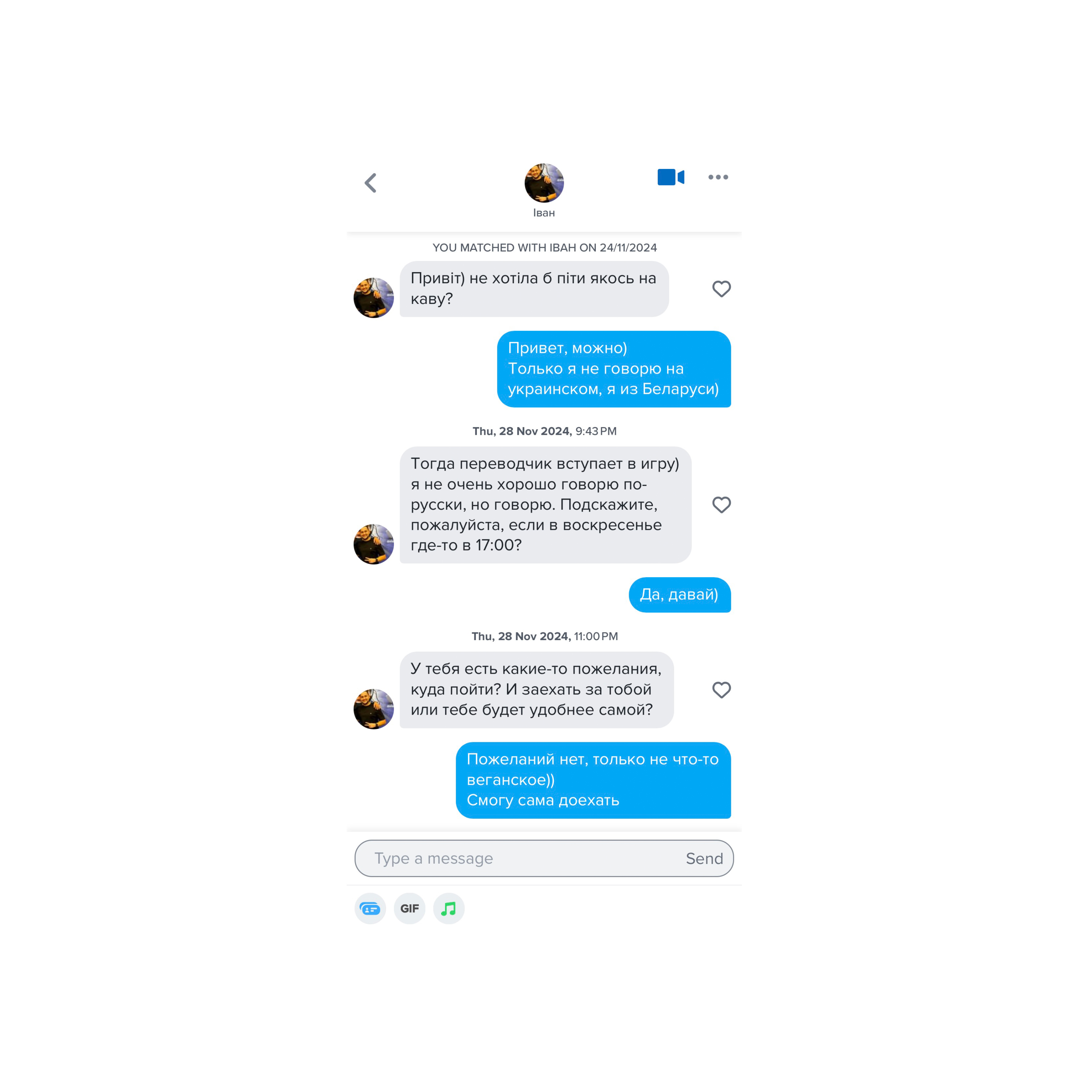The width and height of the screenshot is (1092, 1092).
Task: Select the blue 'Да, давай)' message bubble
Action: pos(680,595)
